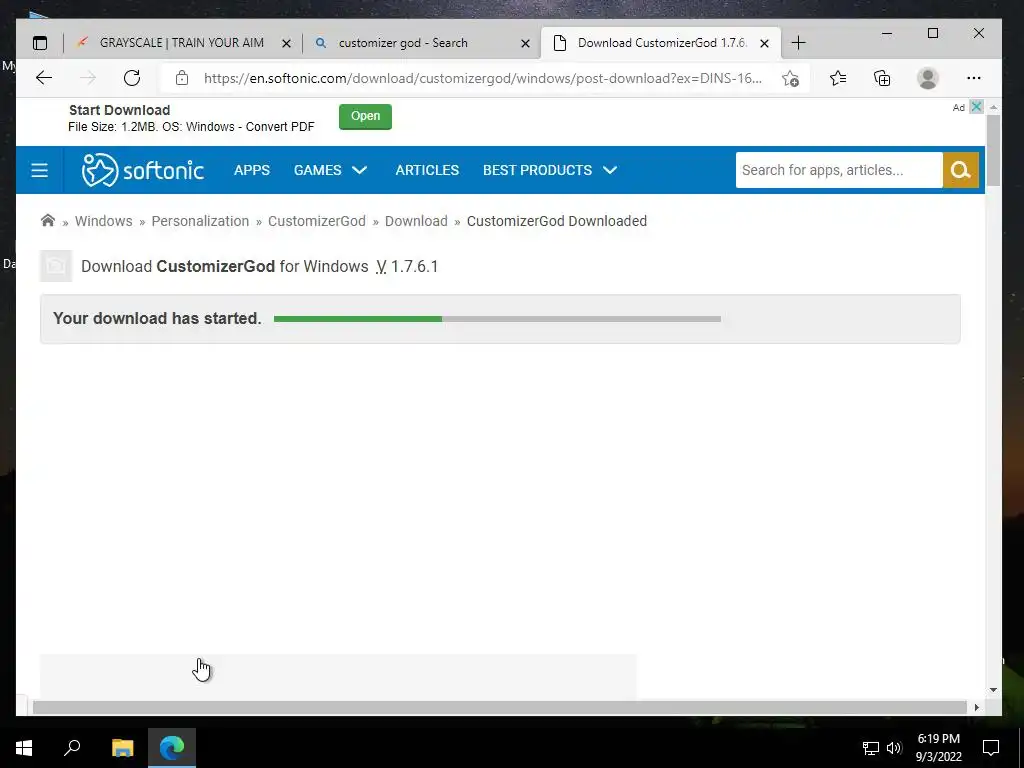1024x768 pixels.
Task: Open the notification center icon
Action: coord(991,748)
